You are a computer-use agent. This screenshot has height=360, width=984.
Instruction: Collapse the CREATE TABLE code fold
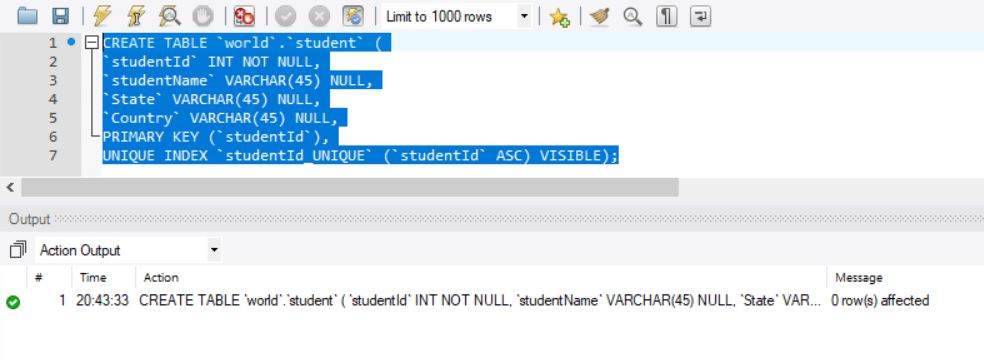[92, 43]
